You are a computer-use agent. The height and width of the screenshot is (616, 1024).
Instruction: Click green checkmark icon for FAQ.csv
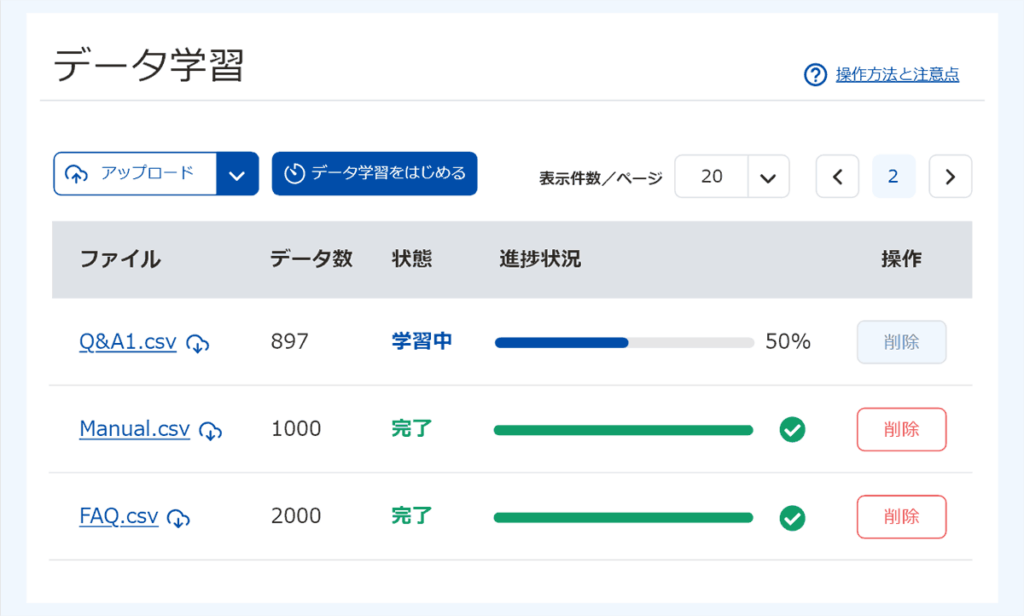[x=792, y=518]
